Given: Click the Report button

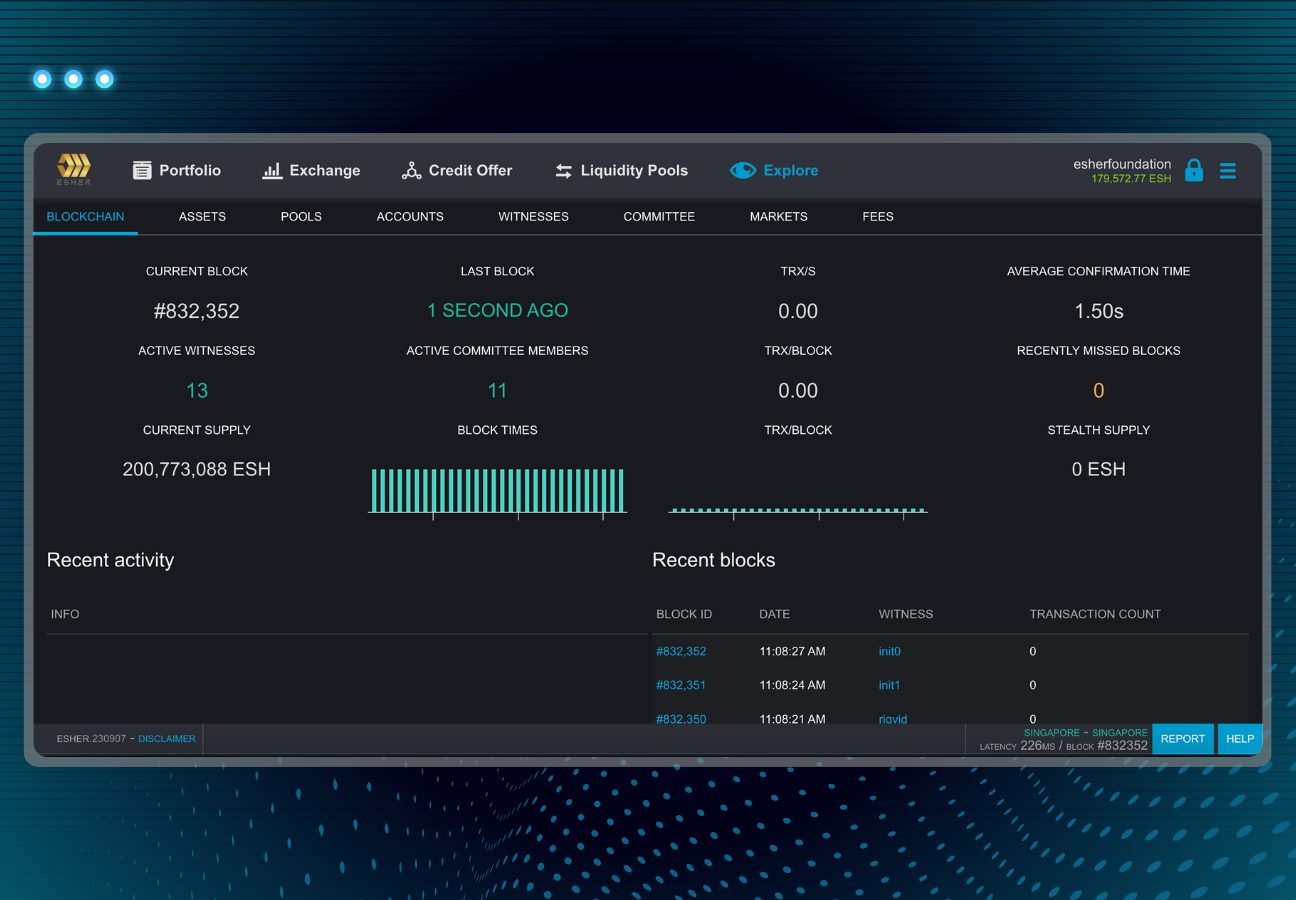Looking at the screenshot, I should (1183, 739).
